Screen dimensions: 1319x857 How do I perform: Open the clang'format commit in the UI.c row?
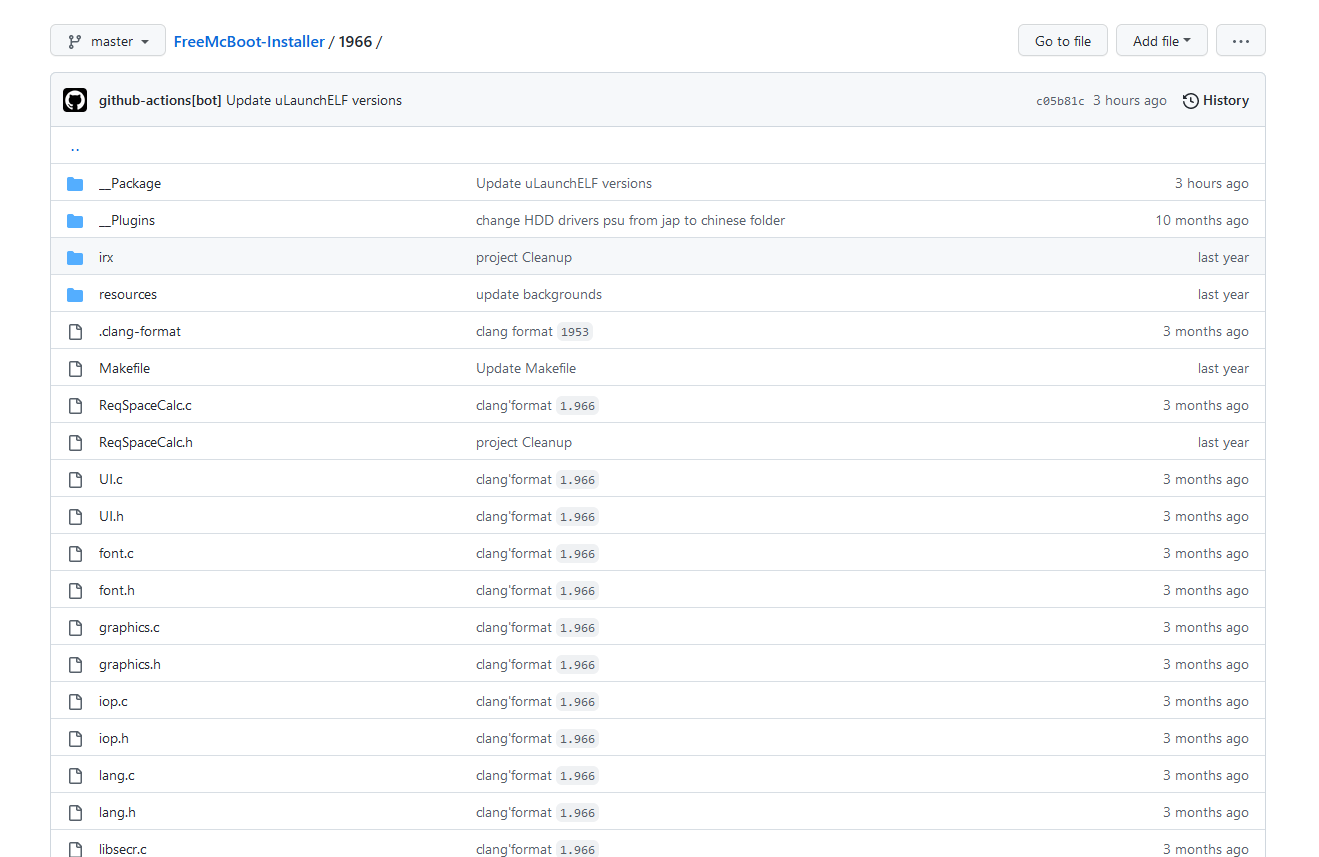point(514,479)
